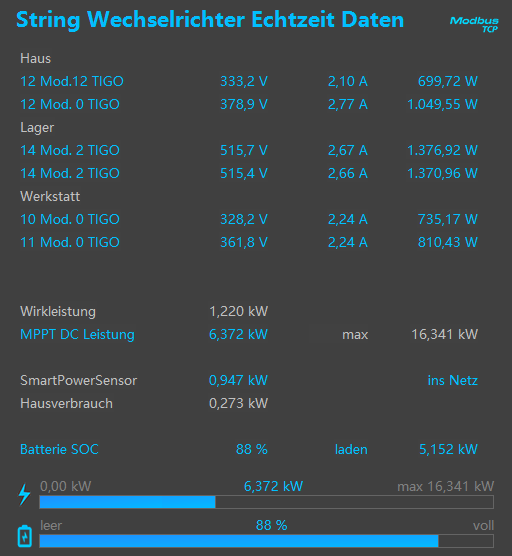512x556 pixels.
Task: Click the battery charging icon
Action: [25, 536]
